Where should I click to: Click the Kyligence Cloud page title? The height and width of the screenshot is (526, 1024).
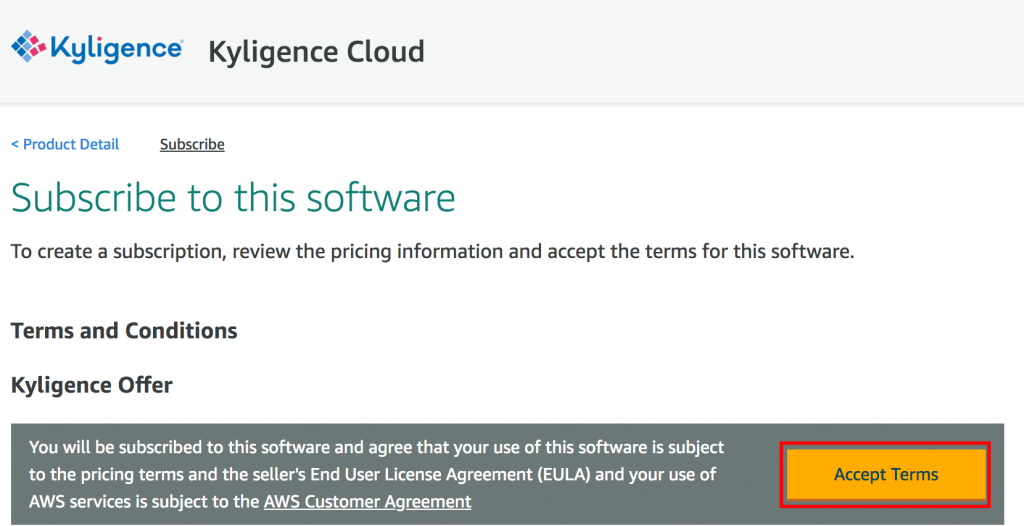(x=316, y=51)
